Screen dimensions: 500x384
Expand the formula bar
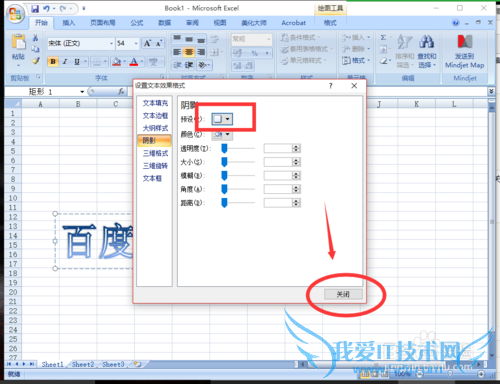click(x=491, y=91)
